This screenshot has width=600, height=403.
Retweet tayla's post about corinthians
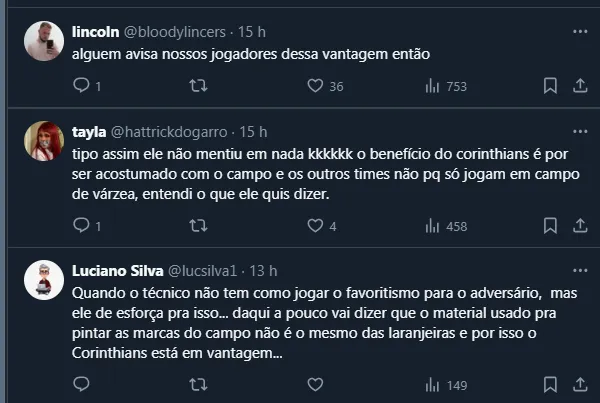click(x=198, y=226)
